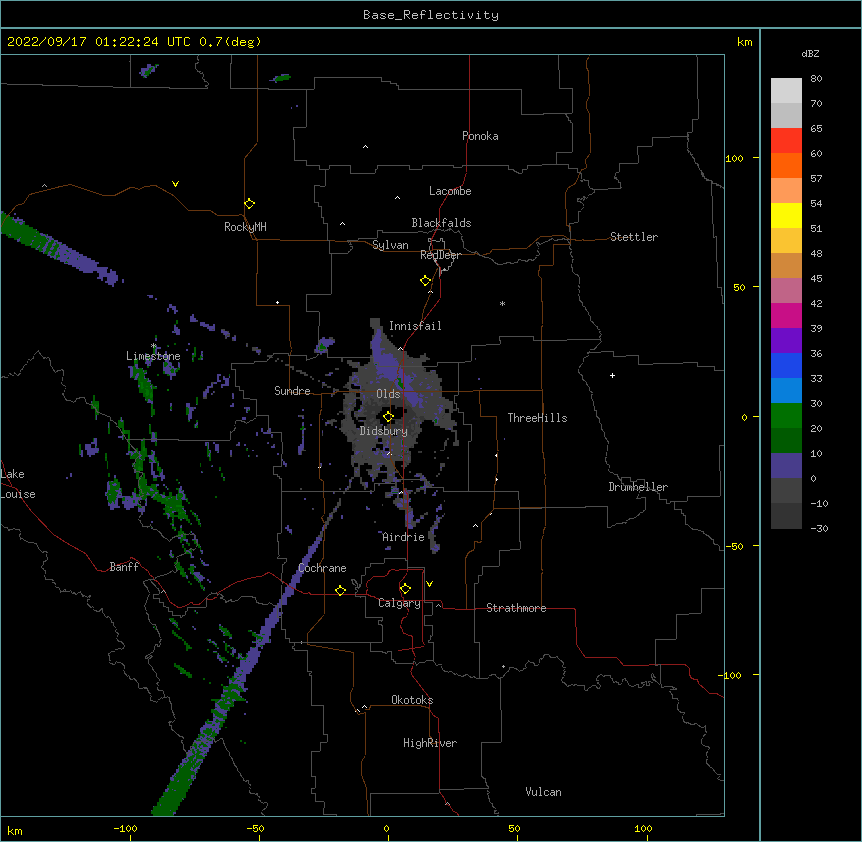Click the white asterisk above the Limestone label
The height and width of the screenshot is (842, 862).
tap(154, 346)
